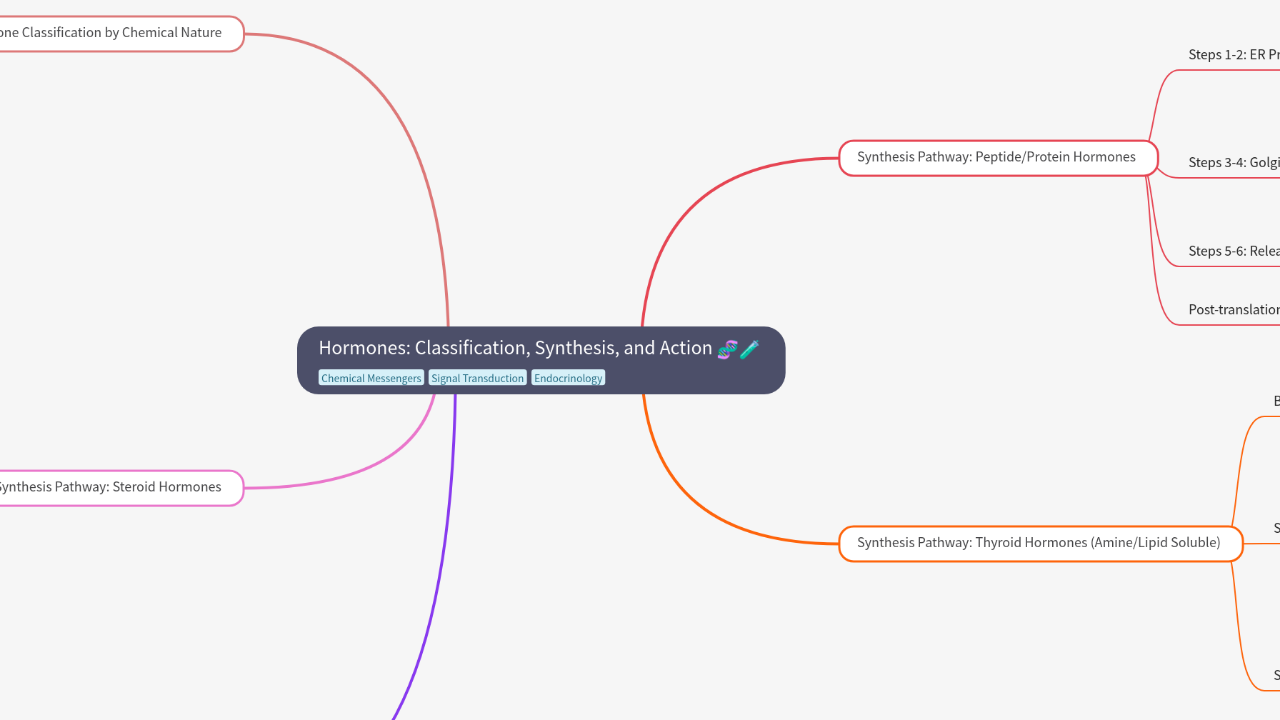The height and width of the screenshot is (720, 1280).
Task: Click the DNA emoji in the central topic
Action: (x=728, y=349)
